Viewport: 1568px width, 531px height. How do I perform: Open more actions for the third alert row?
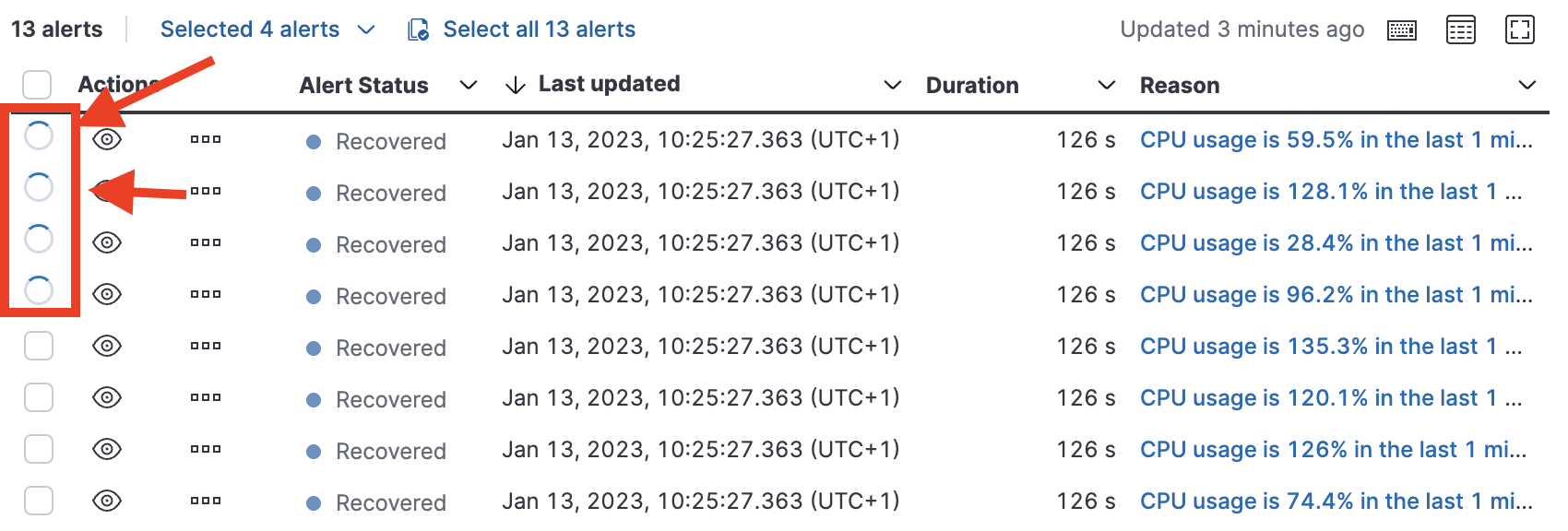205,242
